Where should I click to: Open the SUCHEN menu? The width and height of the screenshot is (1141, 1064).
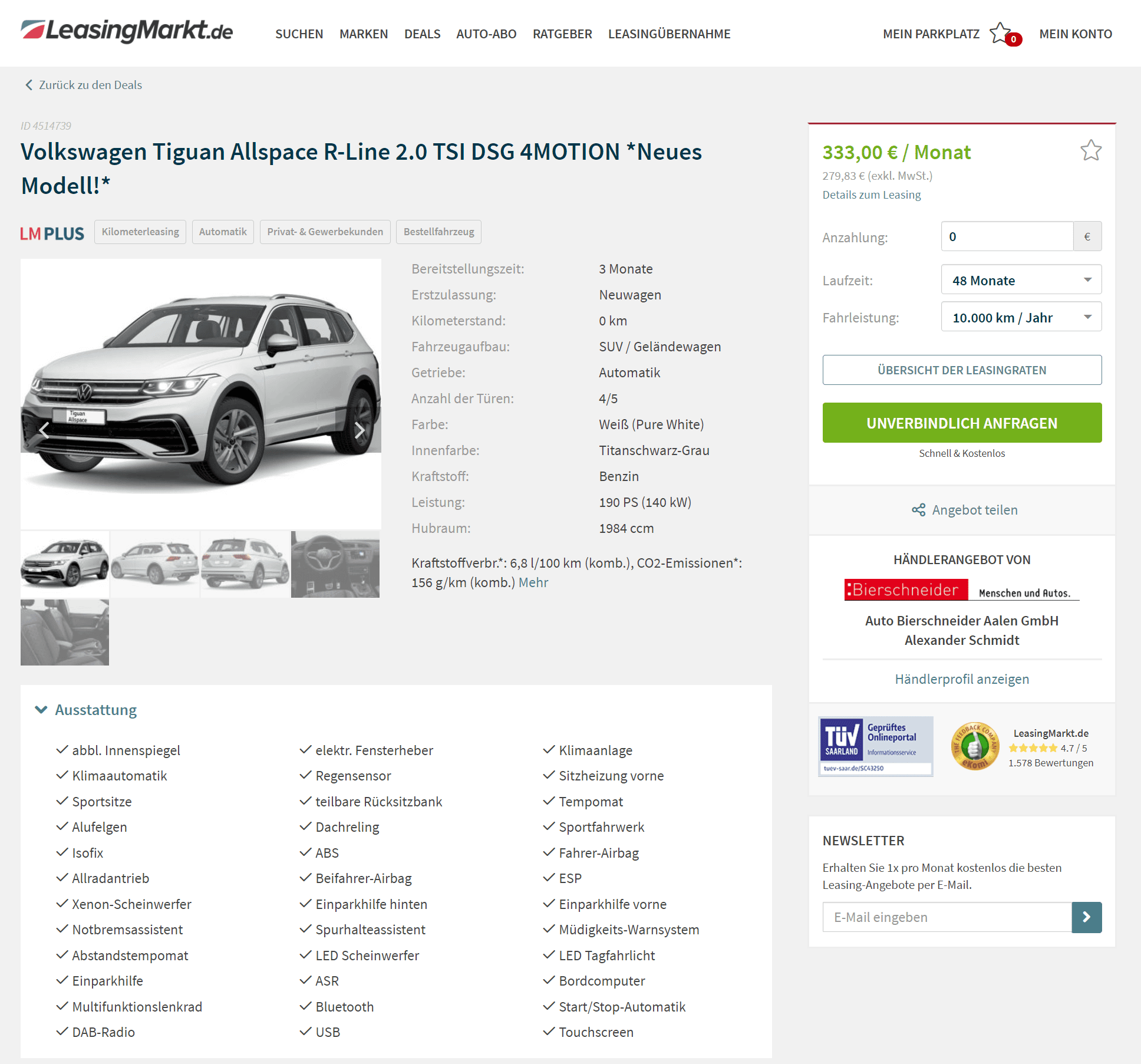[x=299, y=34]
